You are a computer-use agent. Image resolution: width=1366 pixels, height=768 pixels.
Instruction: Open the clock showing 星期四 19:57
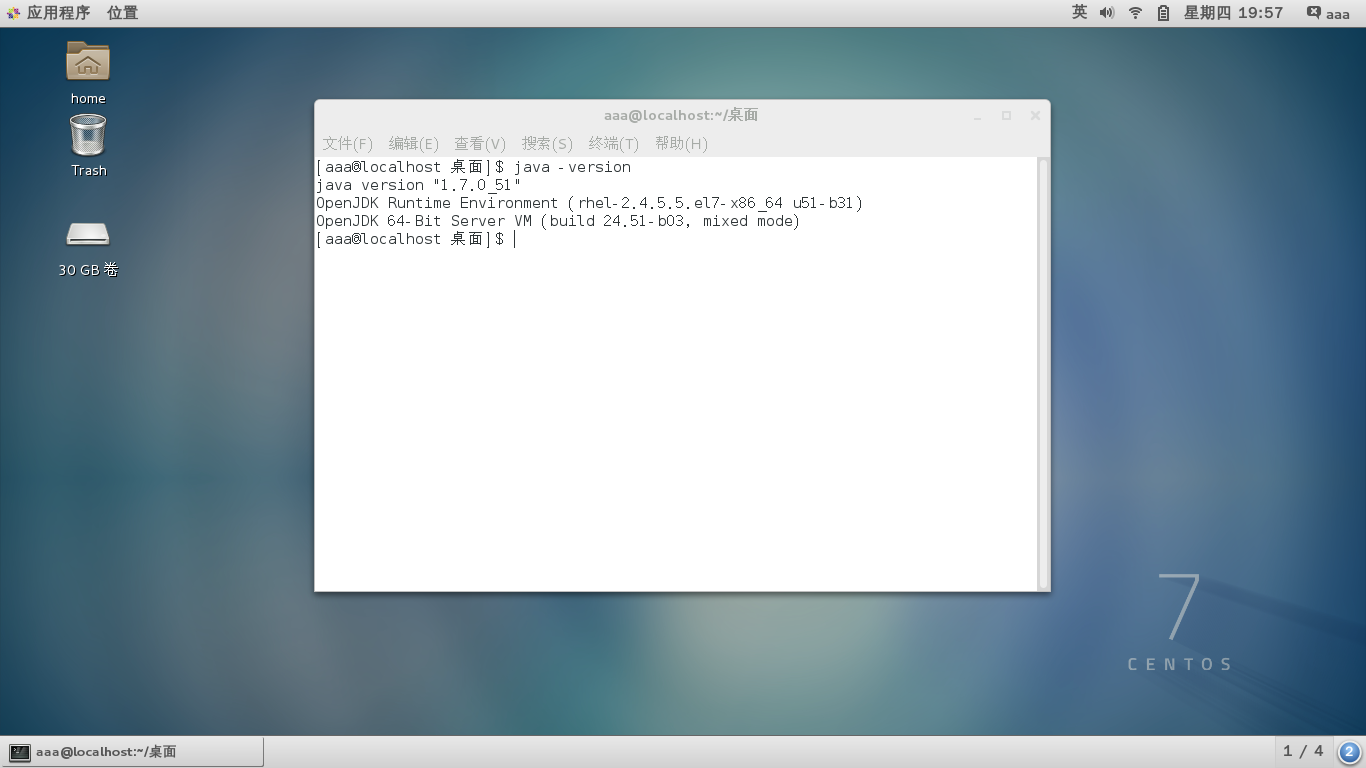pyautogui.click(x=1233, y=13)
